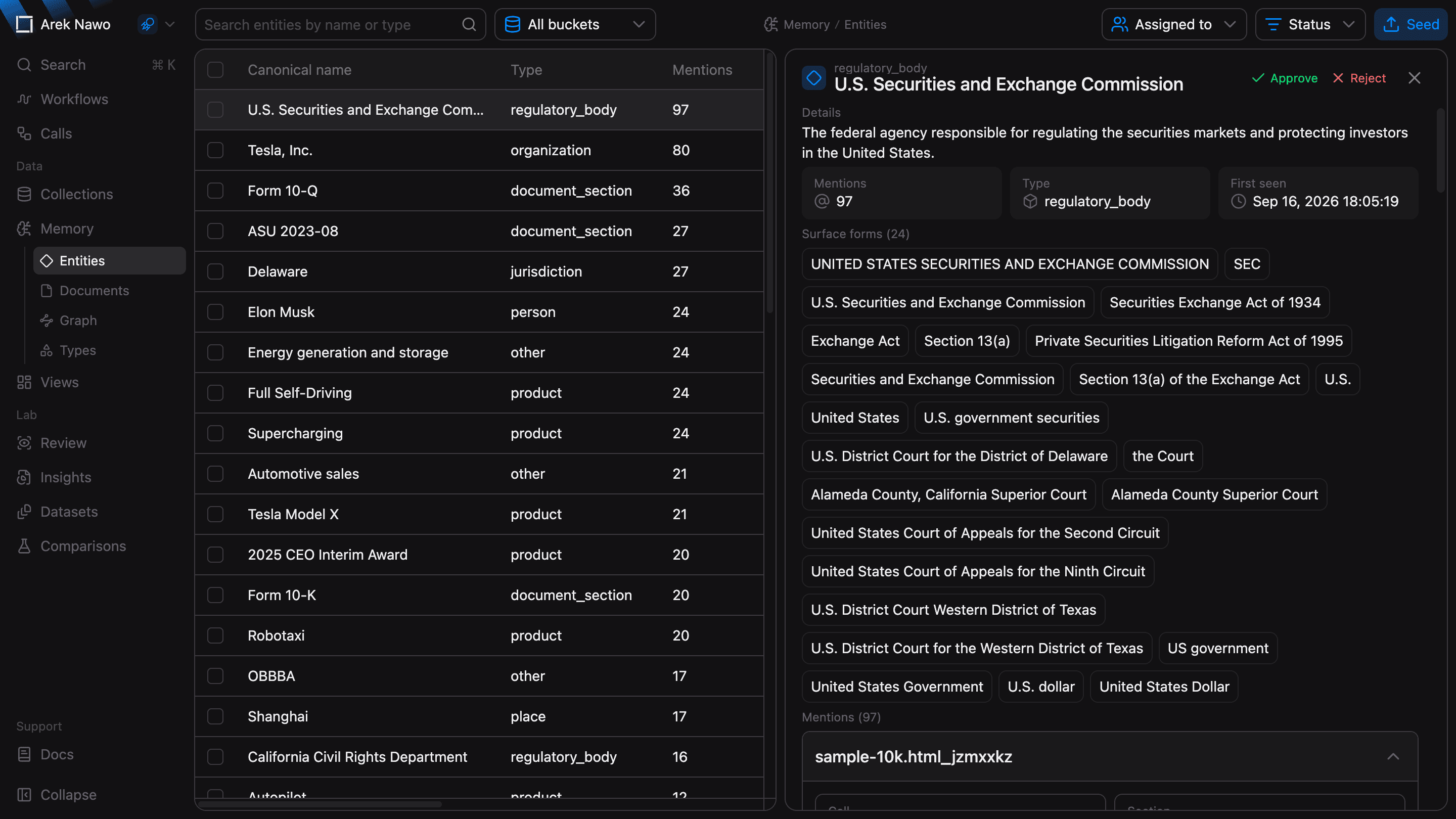Open the Status filter dropdown

pyautogui.click(x=1309, y=24)
